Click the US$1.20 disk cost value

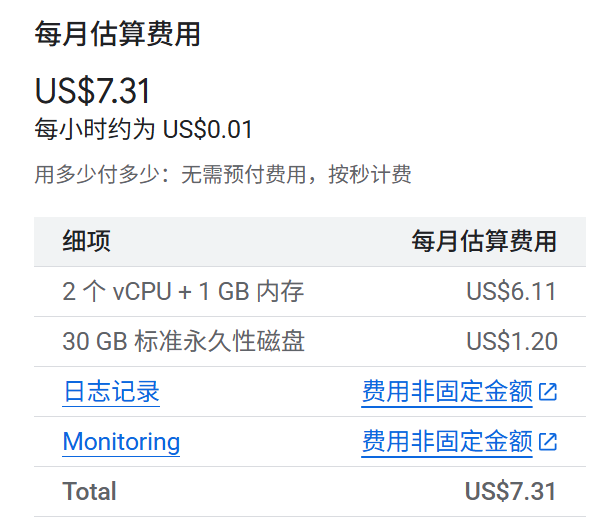(512, 342)
